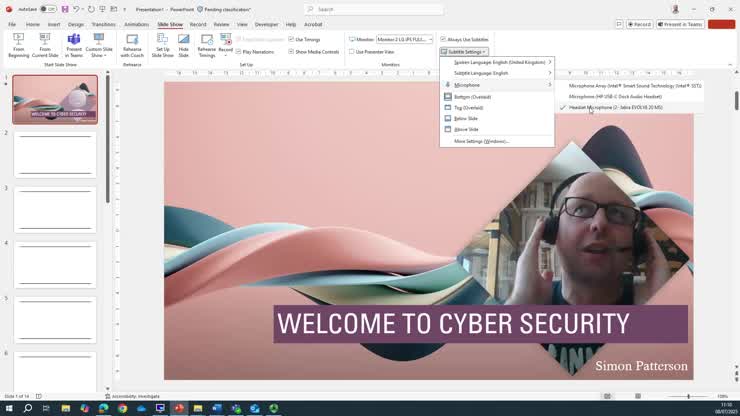Select Top (Overlaid) subtitle position
The width and height of the screenshot is (740, 416).
(x=497, y=108)
